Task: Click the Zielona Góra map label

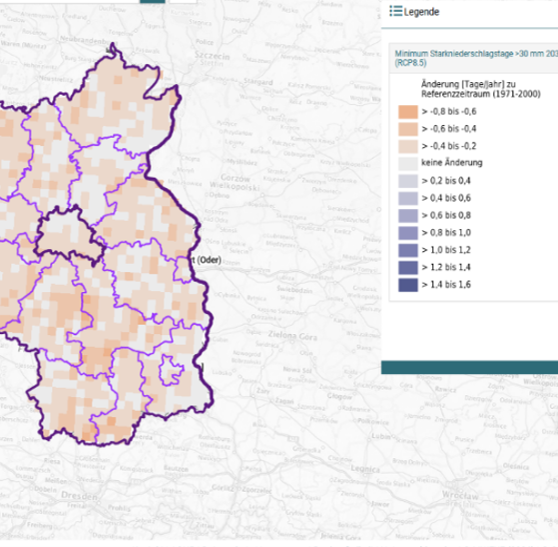Action: pyautogui.click(x=293, y=336)
